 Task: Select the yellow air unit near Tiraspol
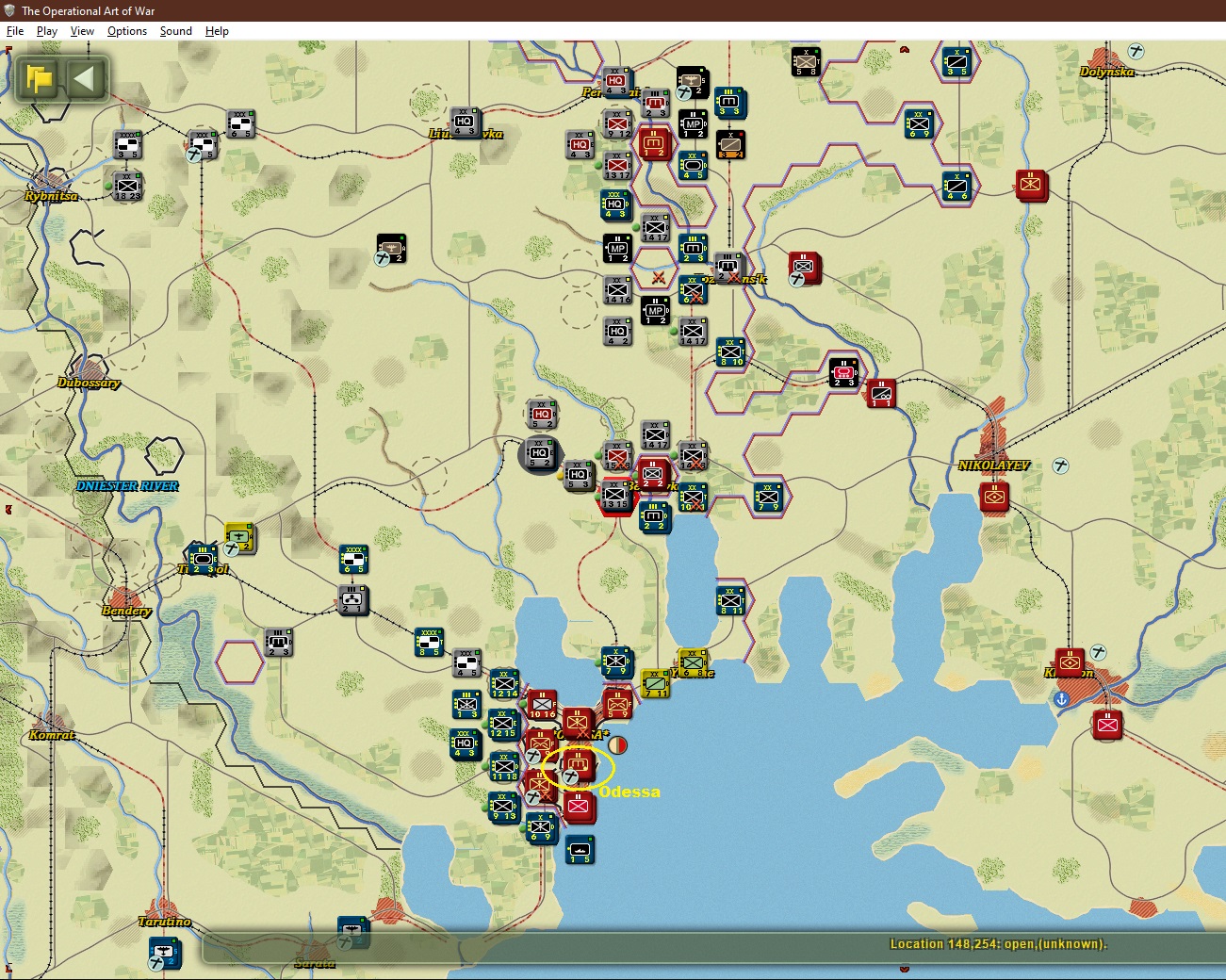pos(239,538)
